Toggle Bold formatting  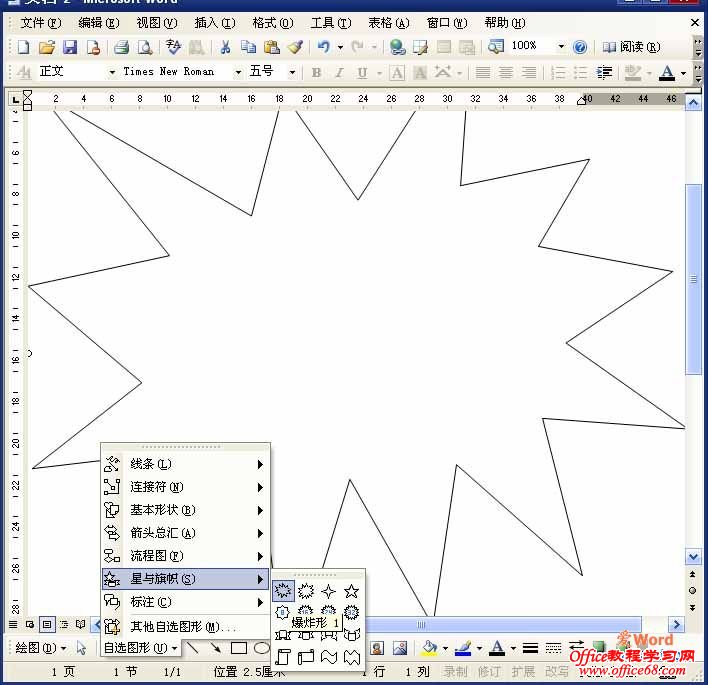[x=317, y=72]
